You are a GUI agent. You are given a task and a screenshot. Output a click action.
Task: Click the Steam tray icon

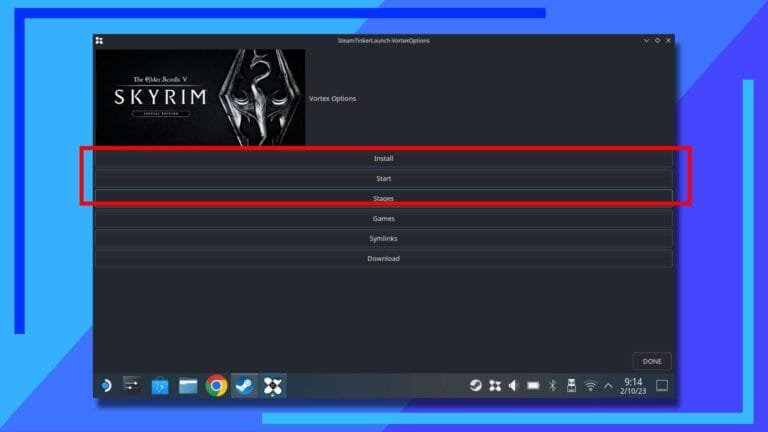476,385
